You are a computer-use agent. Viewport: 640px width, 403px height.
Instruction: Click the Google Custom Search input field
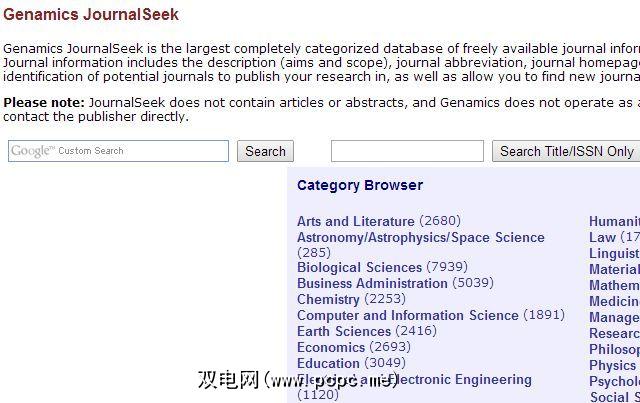pyautogui.click(x=119, y=151)
